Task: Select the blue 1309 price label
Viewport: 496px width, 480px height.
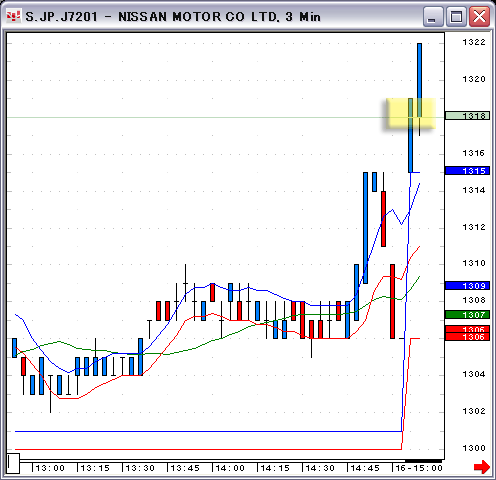Action: click(467, 286)
